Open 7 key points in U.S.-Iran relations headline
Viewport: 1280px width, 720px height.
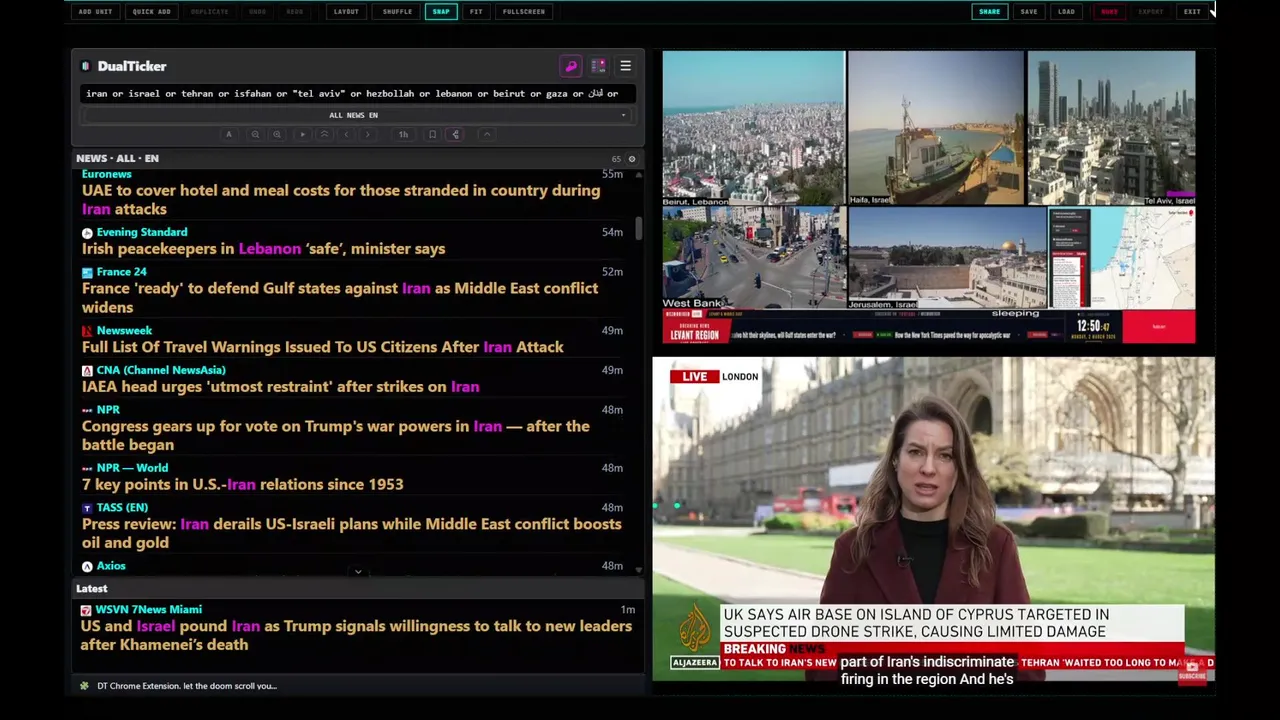point(243,485)
